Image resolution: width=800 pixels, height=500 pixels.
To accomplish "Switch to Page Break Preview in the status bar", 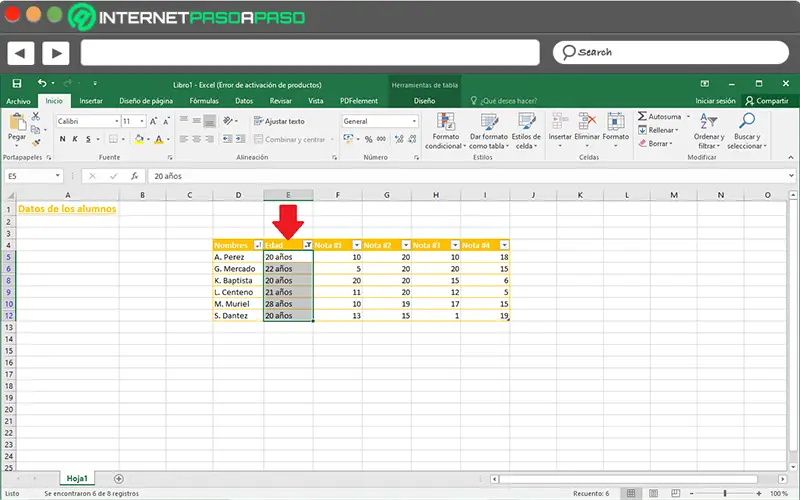I will coord(676,493).
